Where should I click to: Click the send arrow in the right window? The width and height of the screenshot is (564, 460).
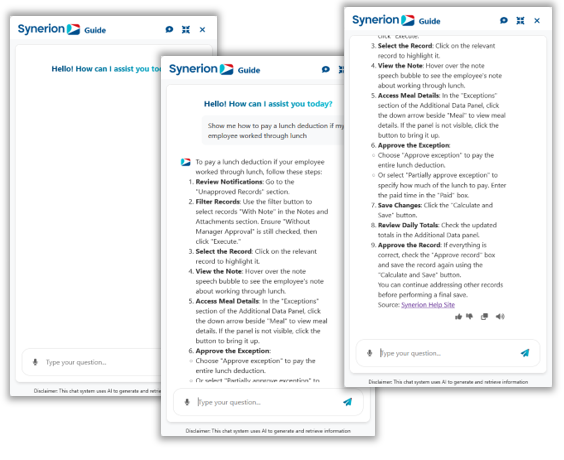pos(525,353)
